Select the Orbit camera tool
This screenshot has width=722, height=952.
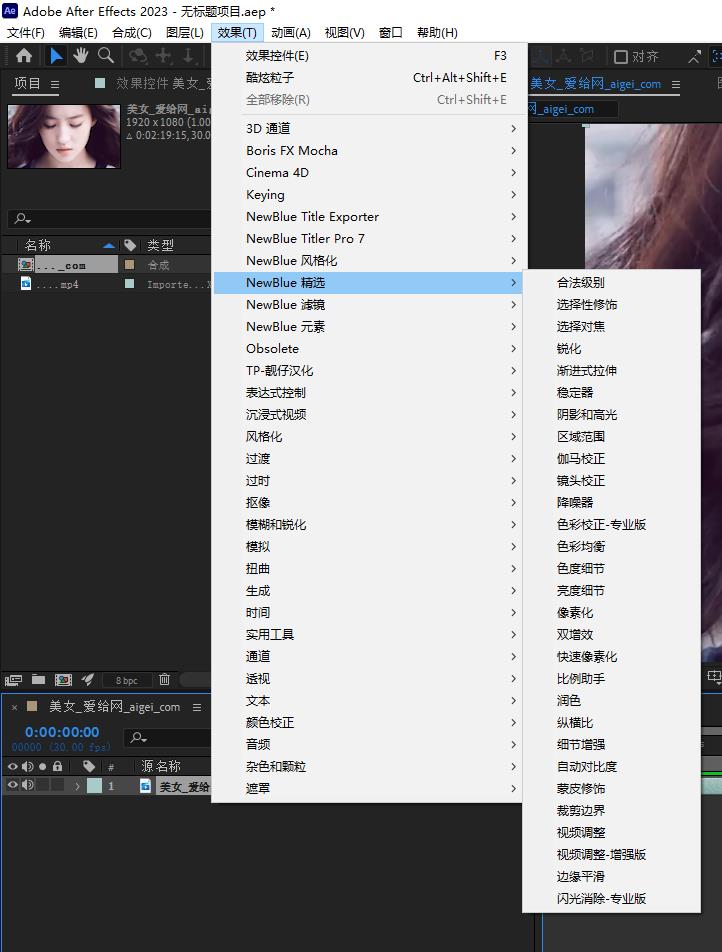(x=138, y=56)
